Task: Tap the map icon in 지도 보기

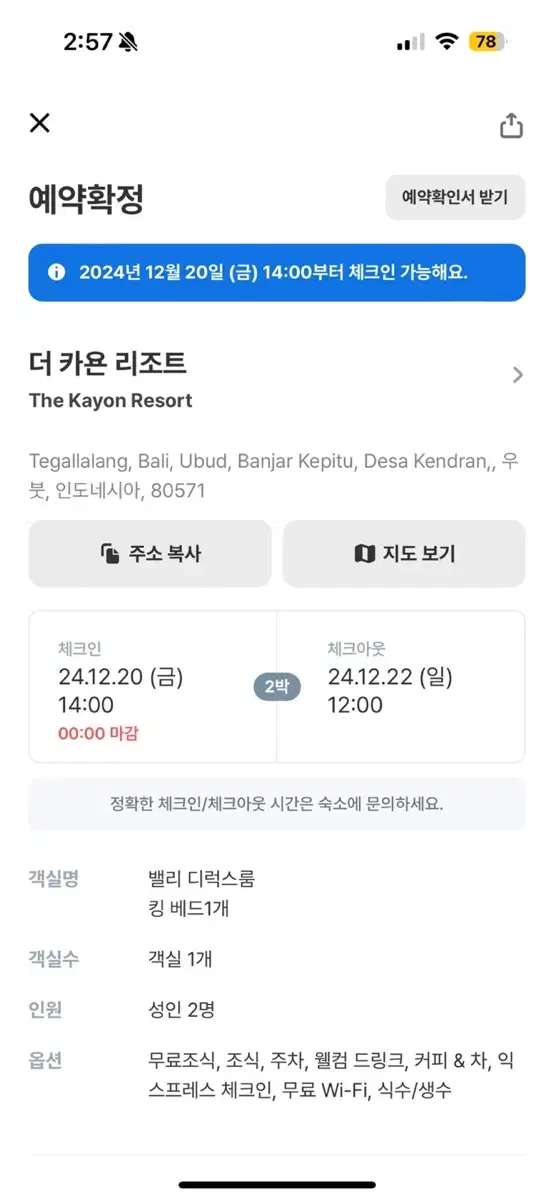Action: pos(364,553)
